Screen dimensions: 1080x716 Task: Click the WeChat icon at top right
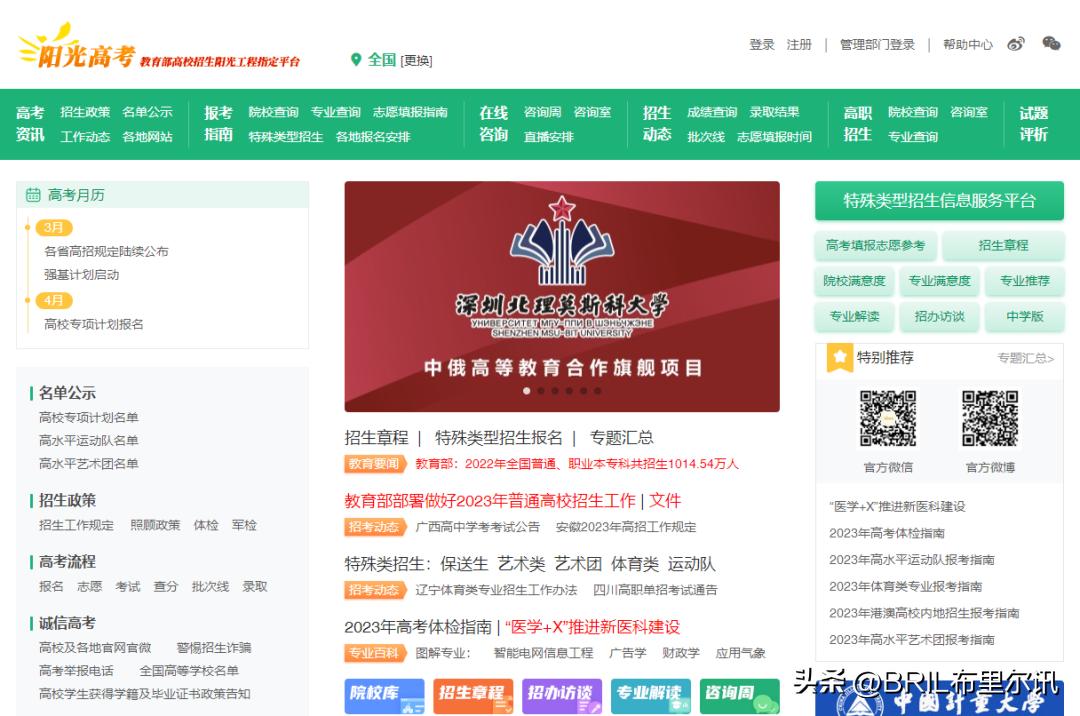tap(1050, 44)
